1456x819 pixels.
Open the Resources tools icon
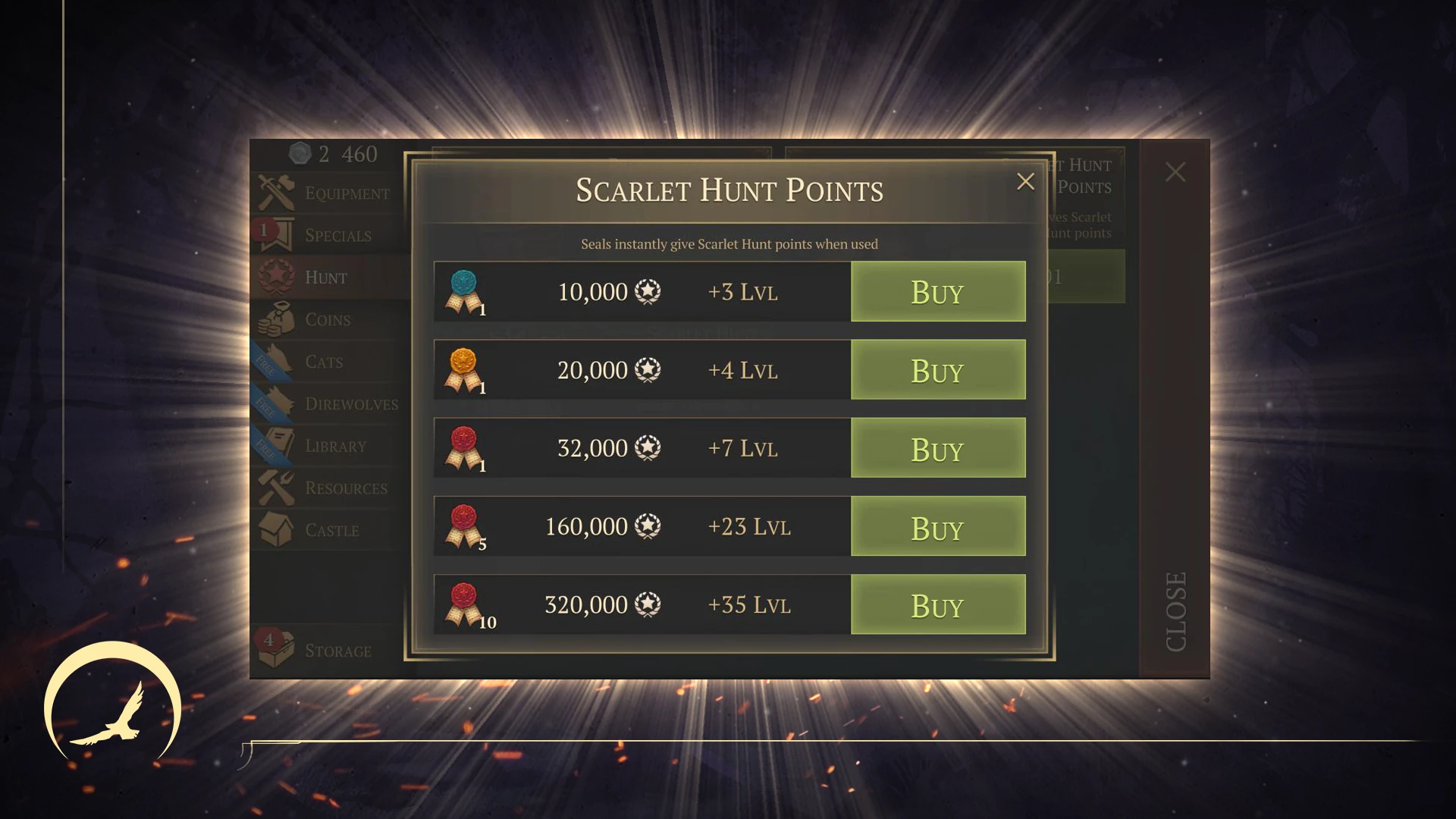276,488
